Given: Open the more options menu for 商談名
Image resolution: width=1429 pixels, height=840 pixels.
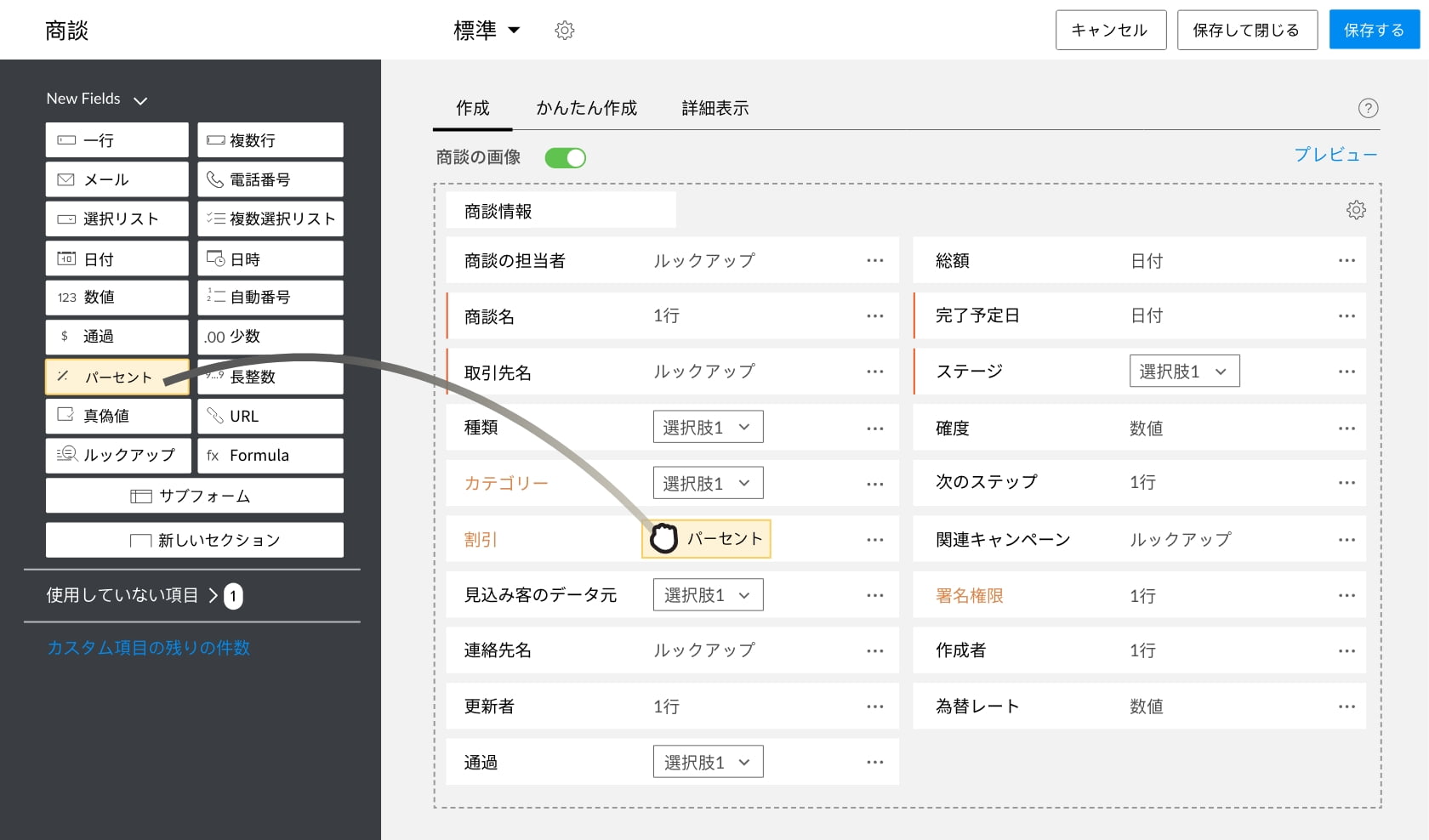Looking at the screenshot, I should (874, 316).
